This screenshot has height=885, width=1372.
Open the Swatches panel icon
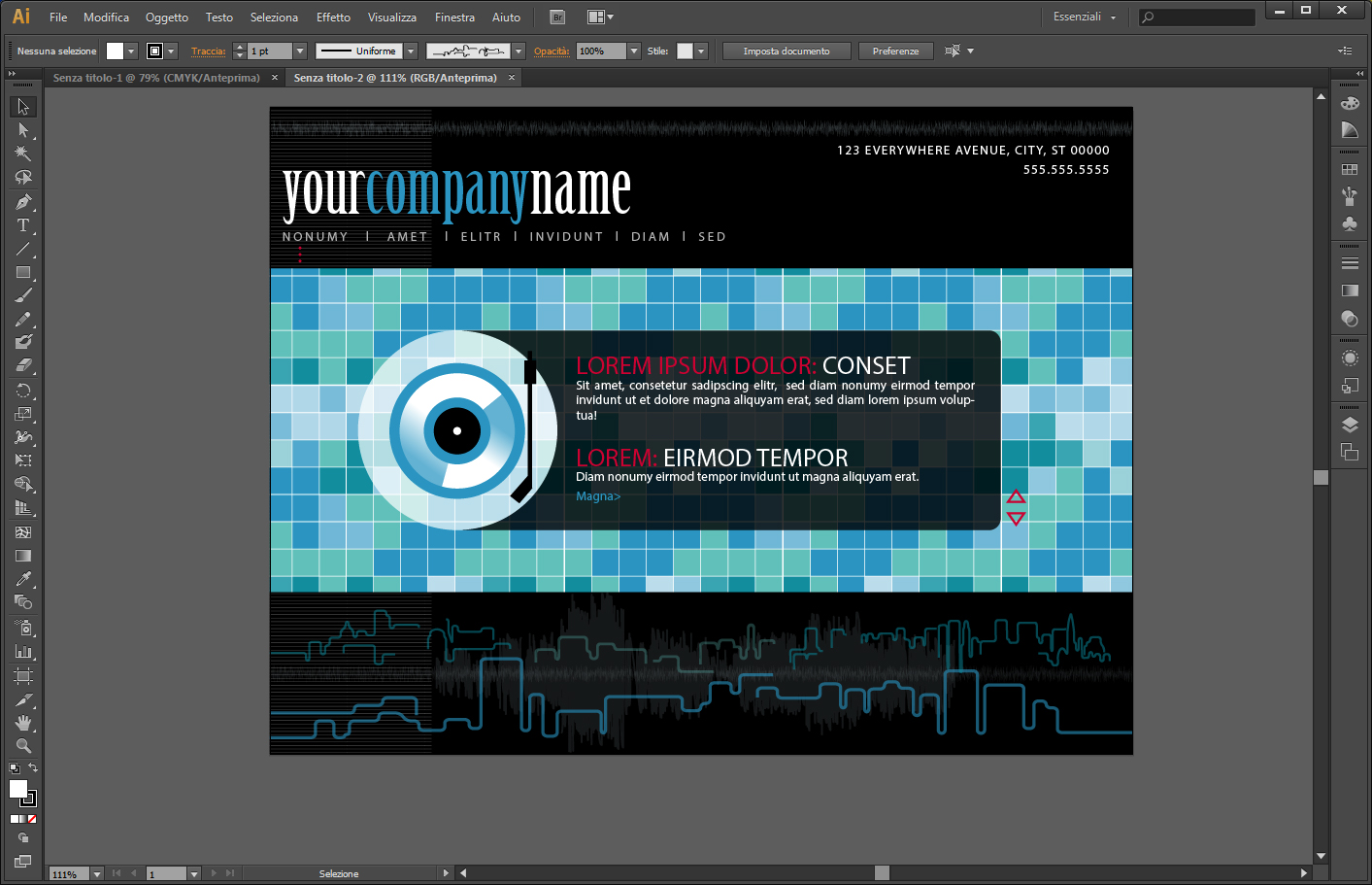1350,170
